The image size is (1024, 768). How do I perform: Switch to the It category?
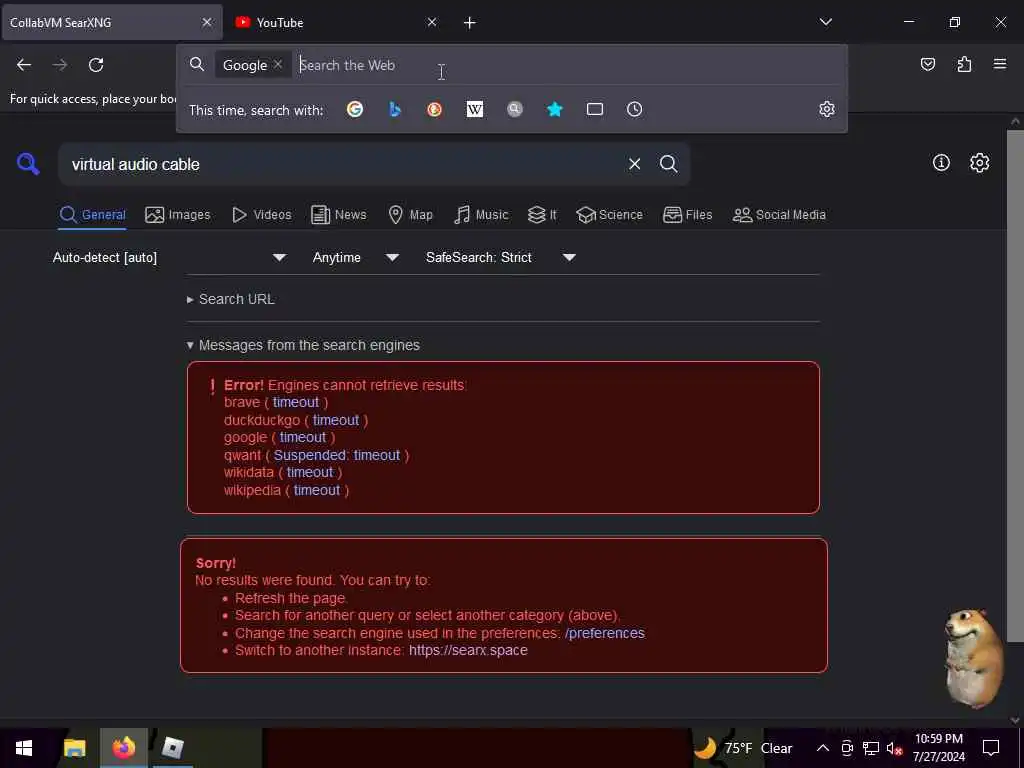[x=542, y=215]
